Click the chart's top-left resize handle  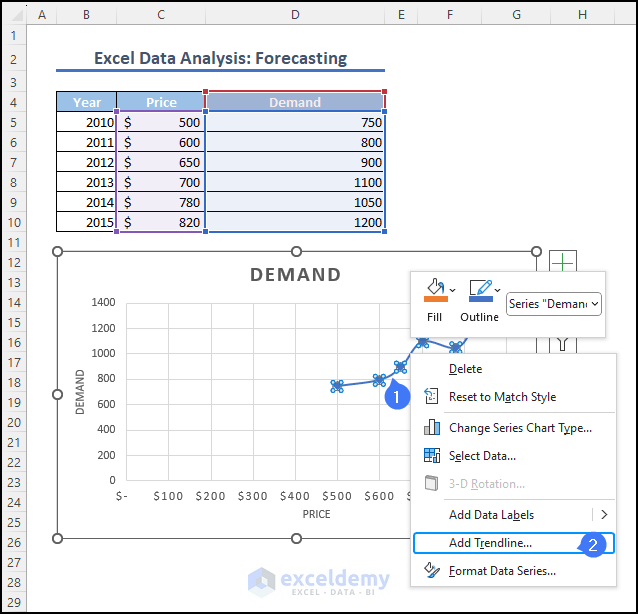[x=57, y=251]
